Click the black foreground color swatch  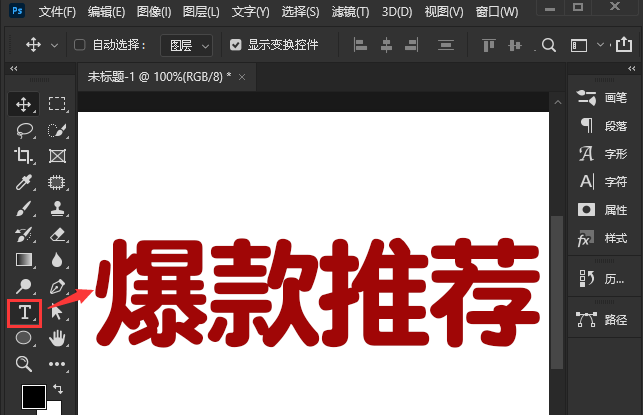coord(34,397)
